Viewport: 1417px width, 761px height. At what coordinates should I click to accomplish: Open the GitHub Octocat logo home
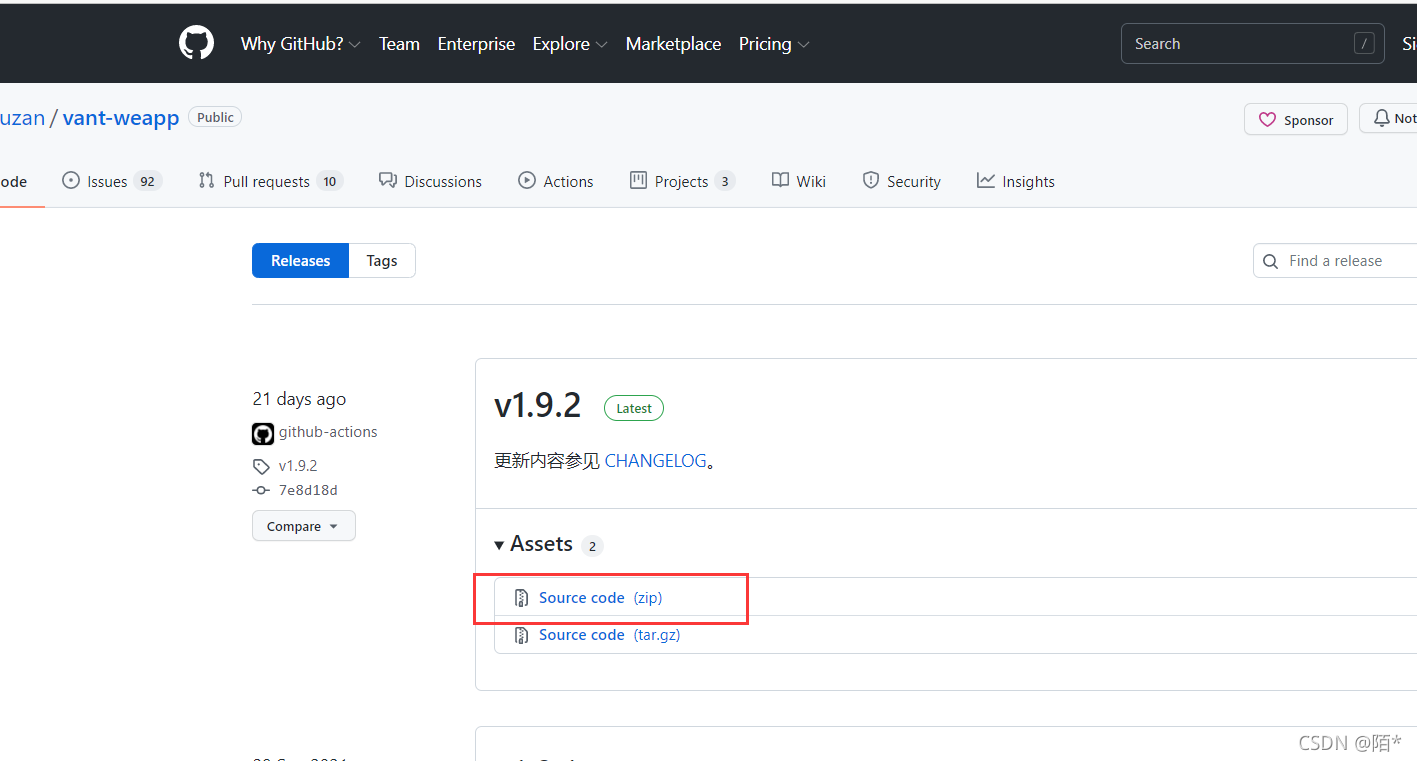point(196,43)
